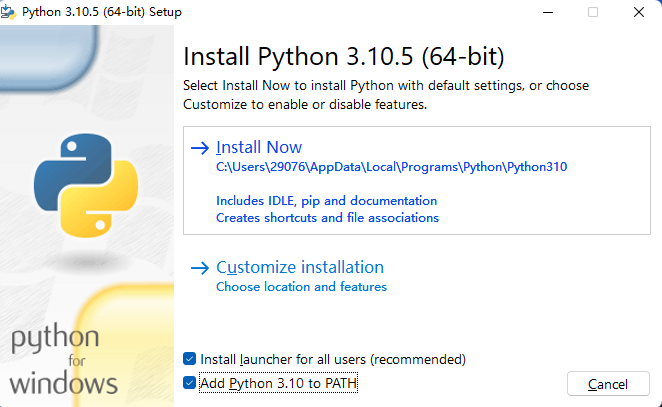Image resolution: width=662 pixels, height=407 pixels.
Task: Minimize the Python Setup window
Action: point(547,12)
